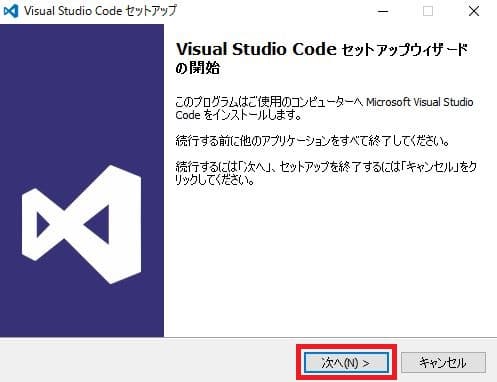Click the text '続行するには「次へ」、セットアップを終了するには'
The width and height of the screenshot is (497, 382).
(288, 166)
